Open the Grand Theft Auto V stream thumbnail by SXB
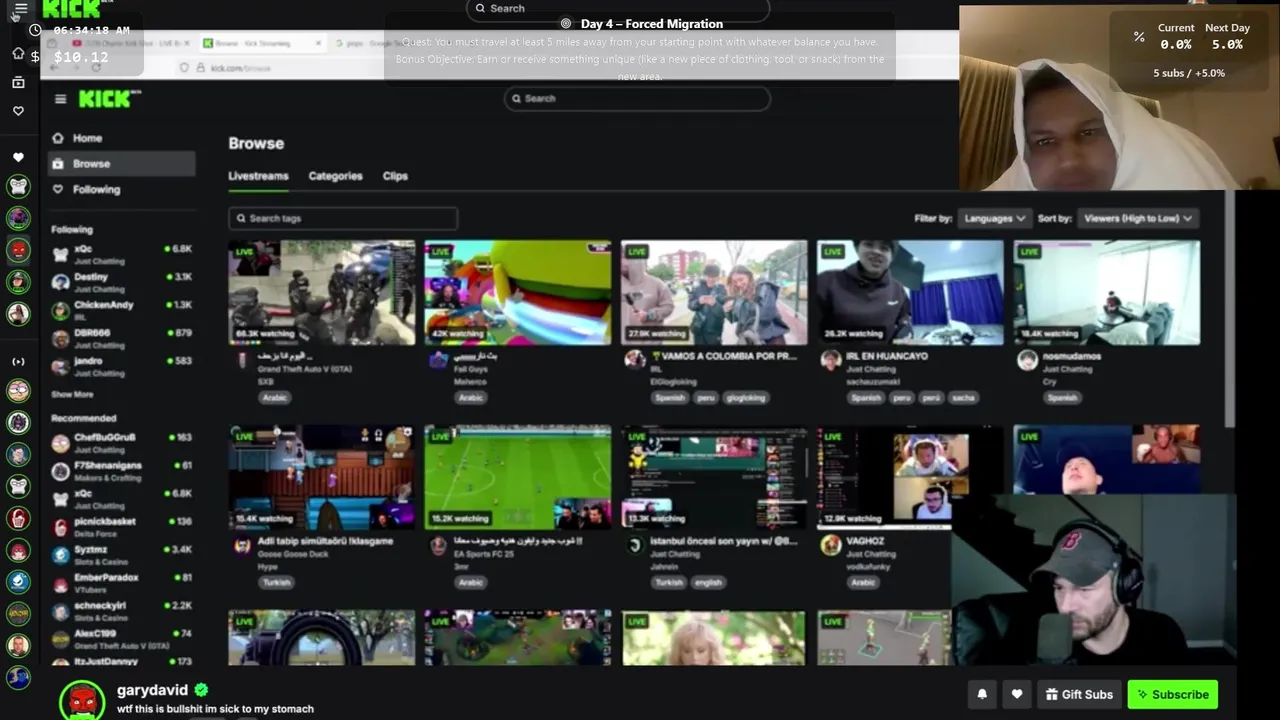 pyautogui.click(x=321, y=292)
